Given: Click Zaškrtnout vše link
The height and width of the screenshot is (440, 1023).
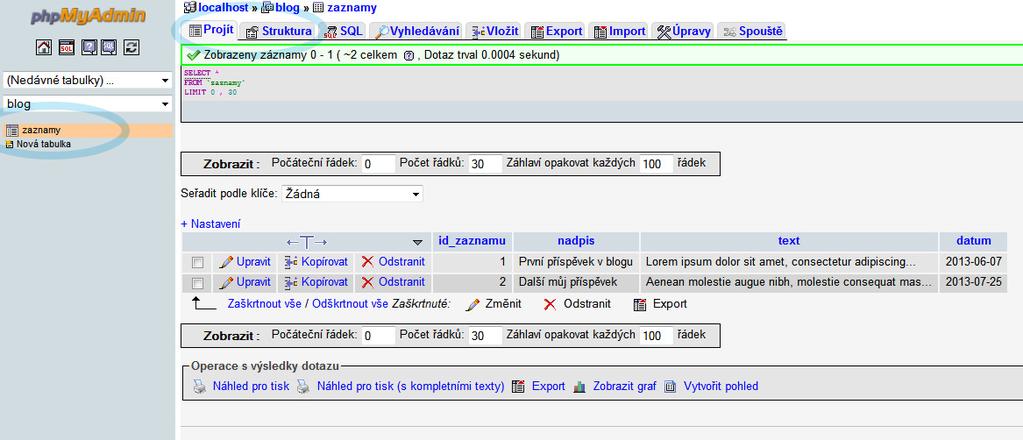Looking at the screenshot, I should [x=265, y=304].
